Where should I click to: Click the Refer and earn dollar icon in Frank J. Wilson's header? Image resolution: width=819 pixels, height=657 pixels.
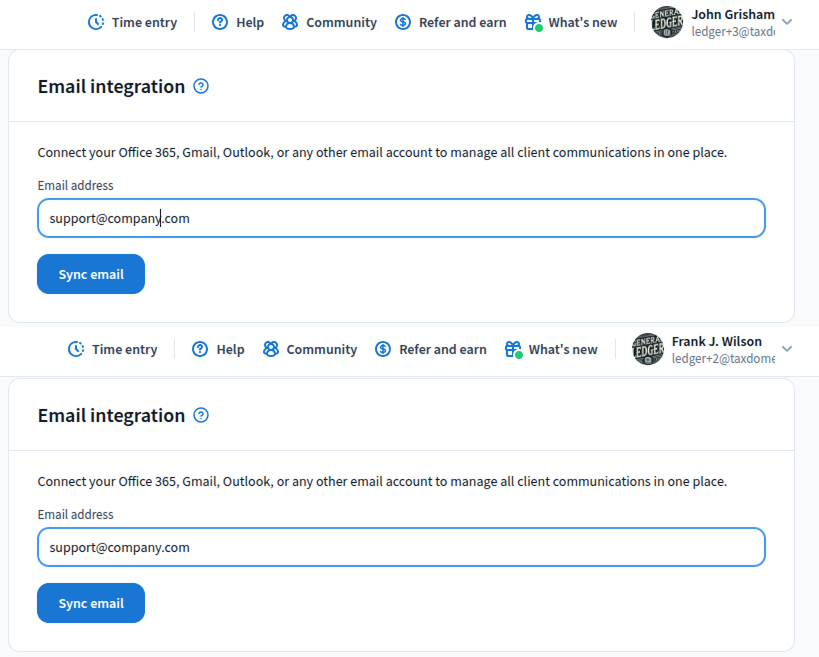click(383, 349)
